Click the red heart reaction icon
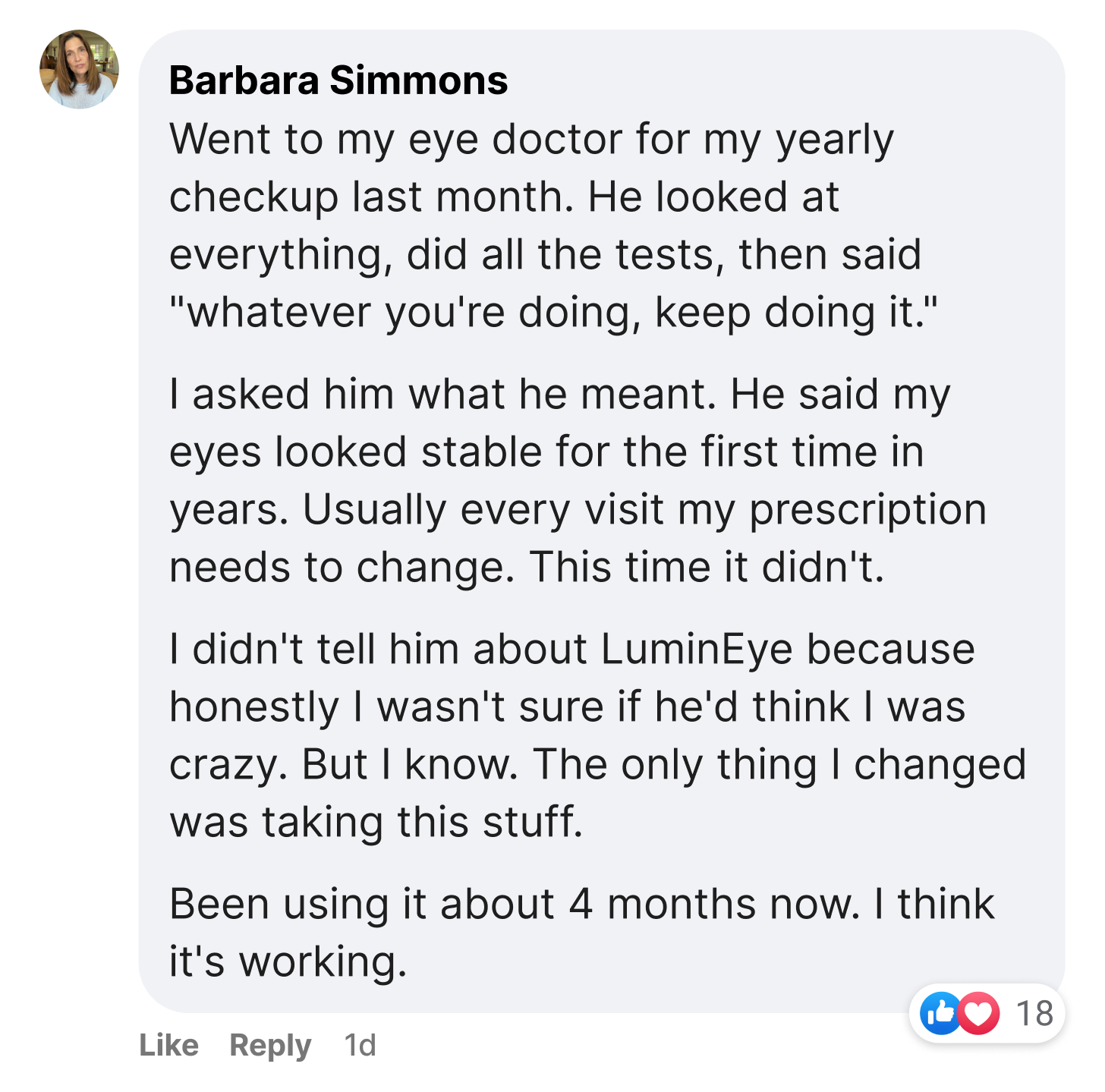 (x=979, y=1013)
